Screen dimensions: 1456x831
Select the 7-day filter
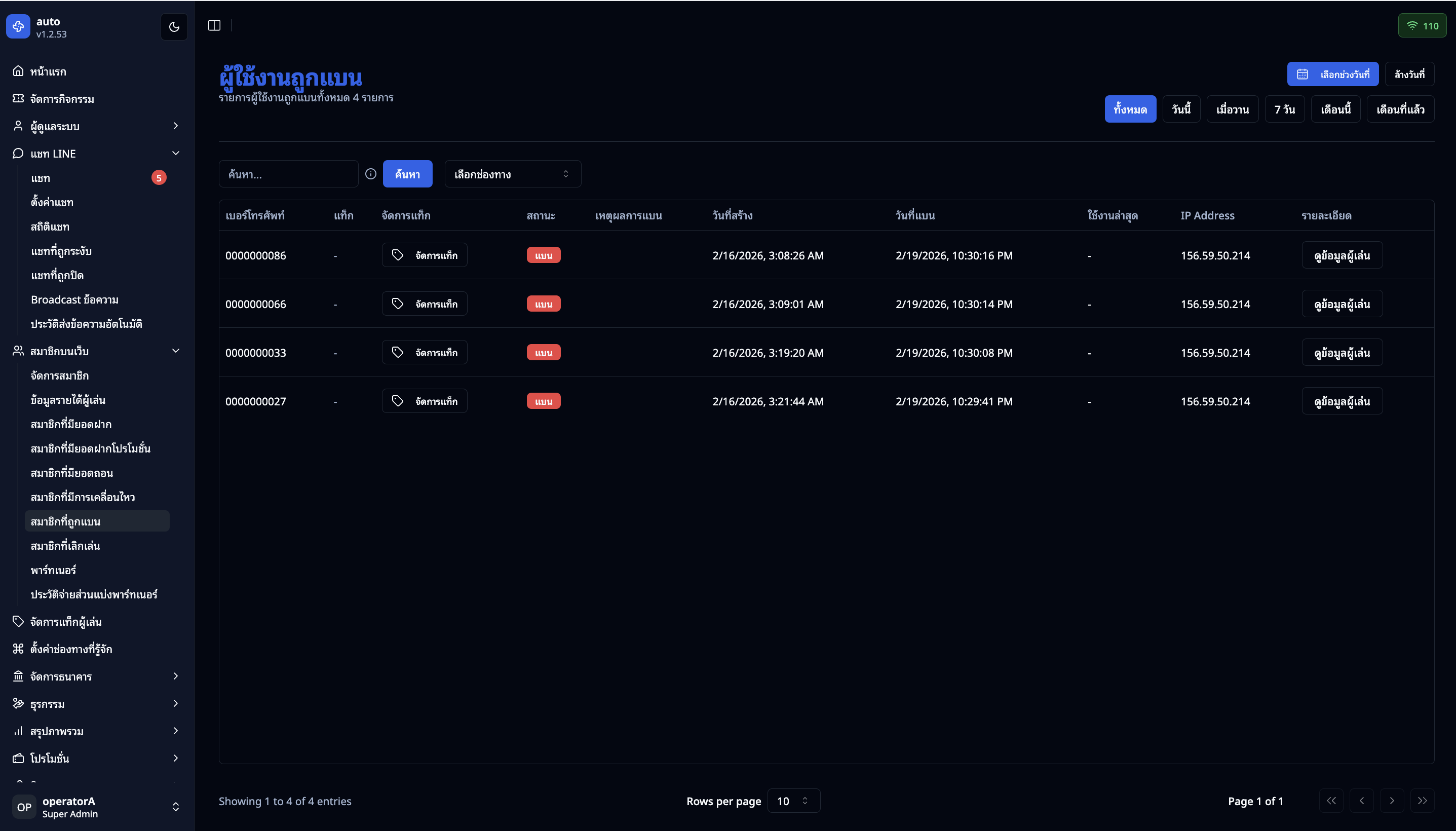tap(1284, 109)
